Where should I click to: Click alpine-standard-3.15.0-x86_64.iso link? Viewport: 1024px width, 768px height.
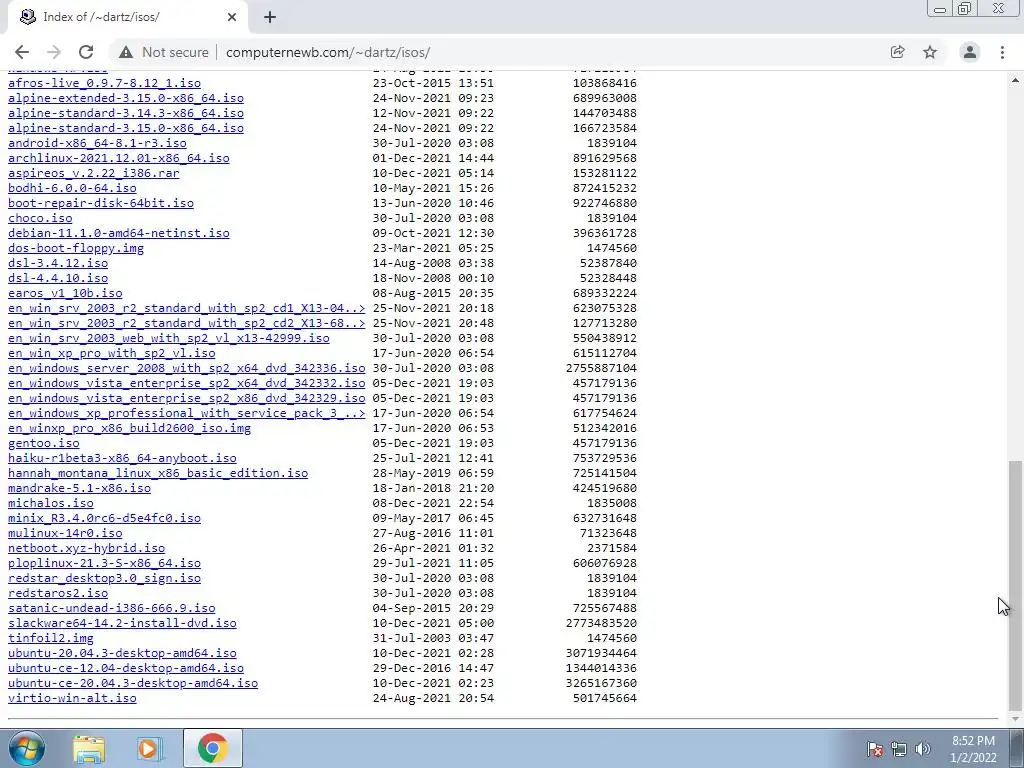(125, 128)
